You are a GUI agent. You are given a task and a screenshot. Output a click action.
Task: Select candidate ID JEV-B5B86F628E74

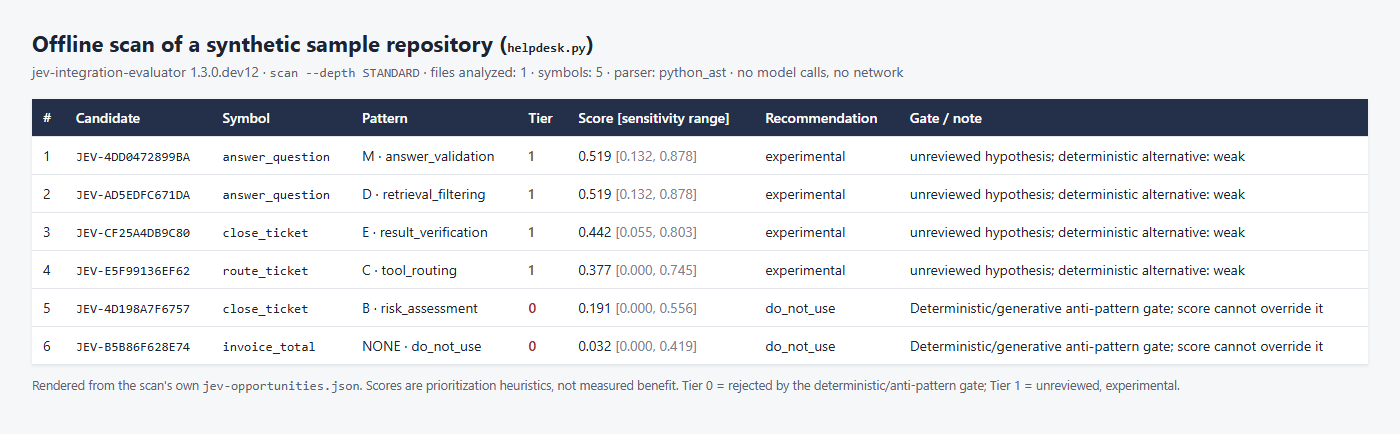[x=133, y=347]
